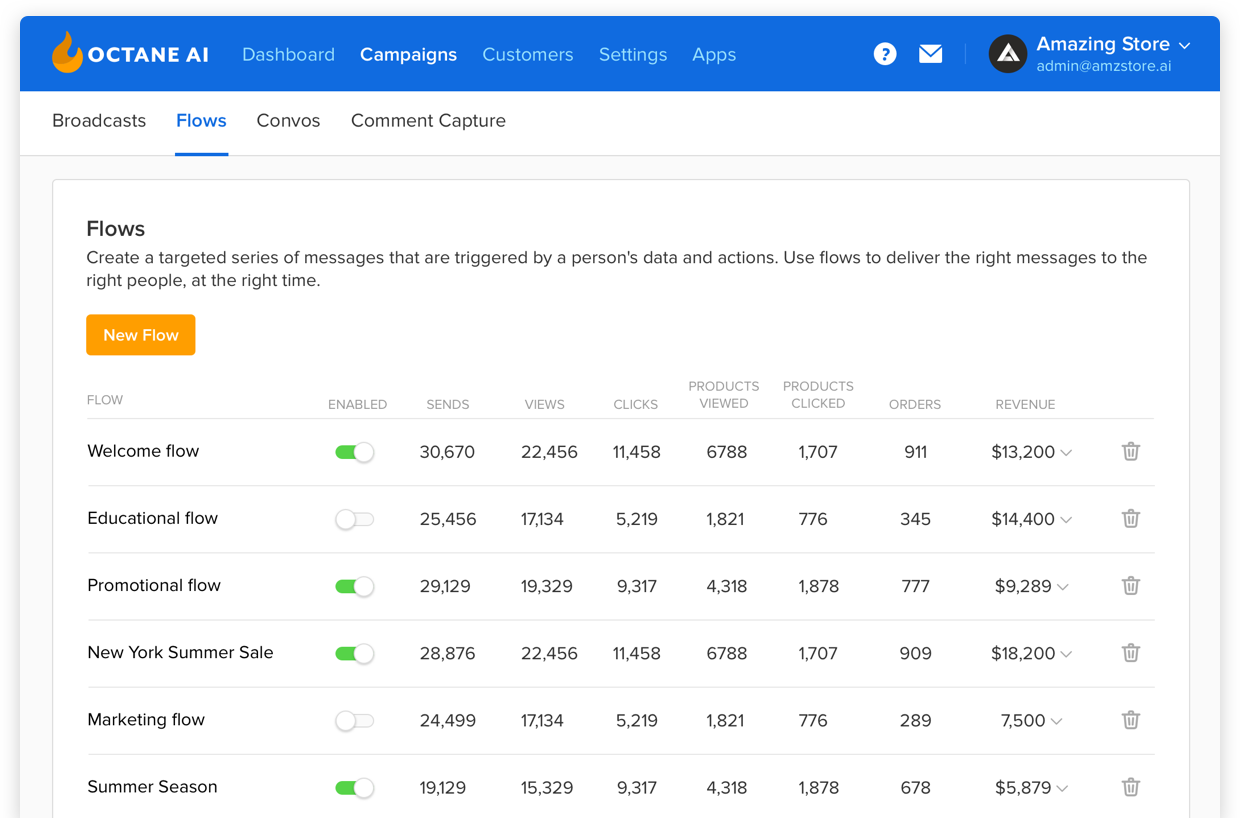This screenshot has height=818, width=1240.
Task: Expand the Amazing Store account dropdown
Action: click(1185, 45)
